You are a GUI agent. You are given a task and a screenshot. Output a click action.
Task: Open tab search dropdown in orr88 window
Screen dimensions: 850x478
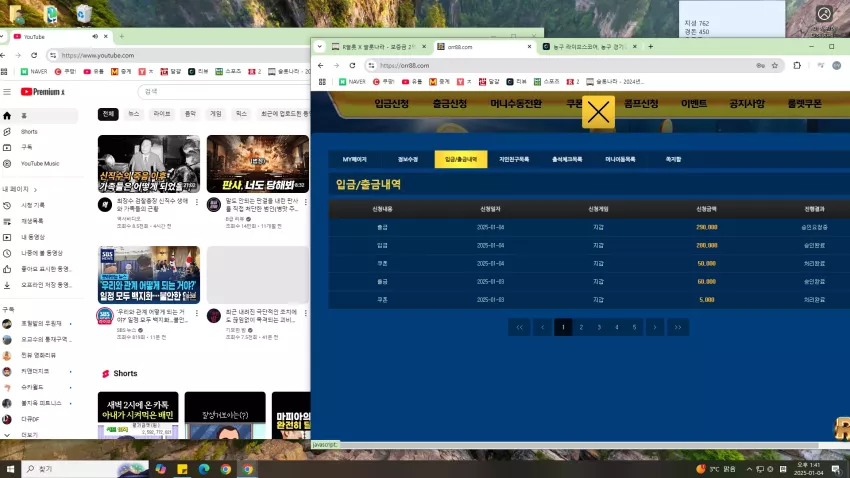pyautogui.click(x=319, y=47)
